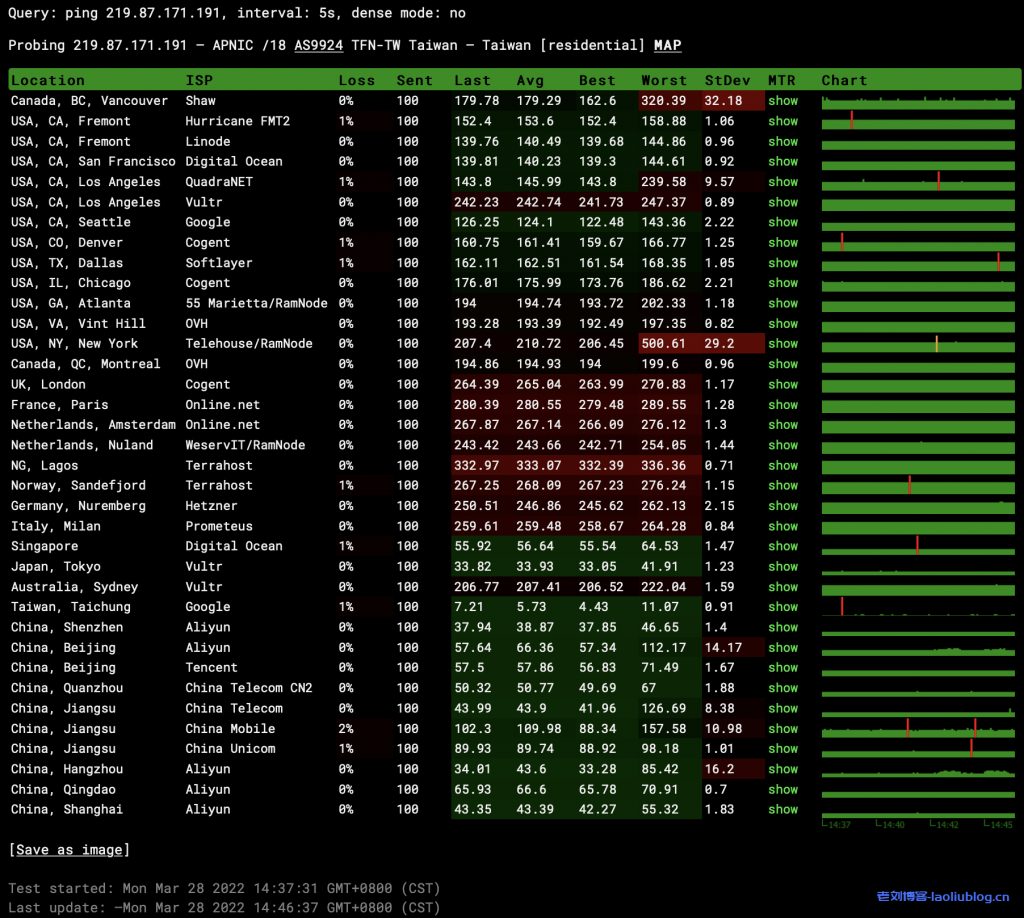Show MTR for Canada Vancouver Shaw

pyautogui.click(x=783, y=101)
